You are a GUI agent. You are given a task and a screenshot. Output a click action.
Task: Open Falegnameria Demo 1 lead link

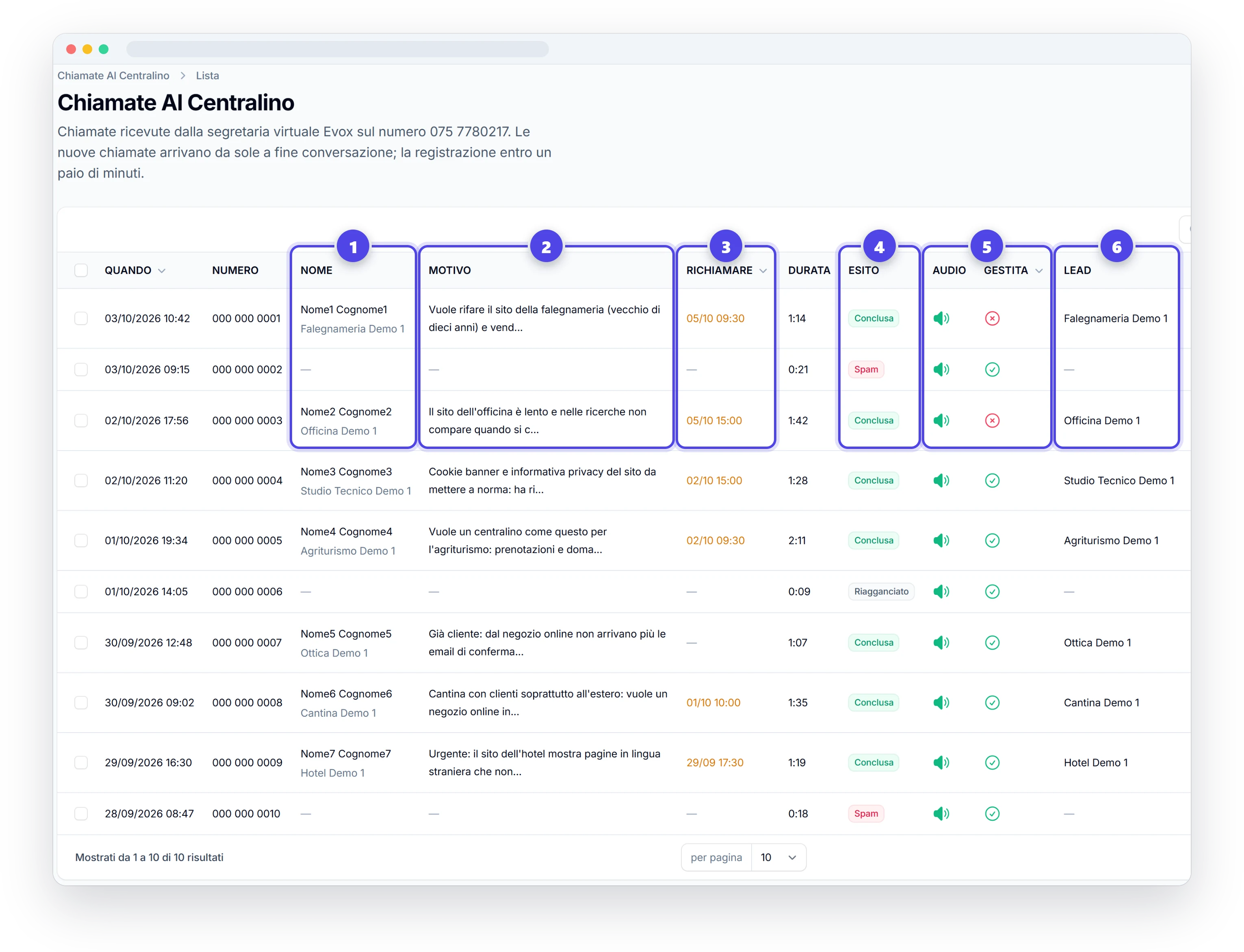point(1115,319)
